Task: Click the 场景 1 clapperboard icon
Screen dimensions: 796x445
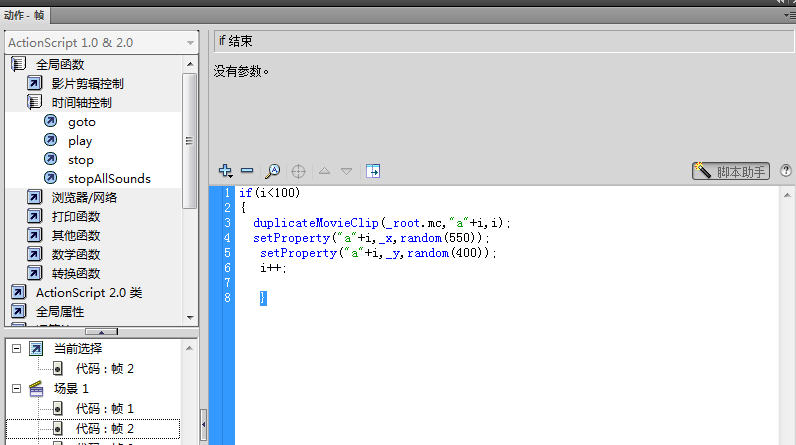Action: [x=36, y=389]
